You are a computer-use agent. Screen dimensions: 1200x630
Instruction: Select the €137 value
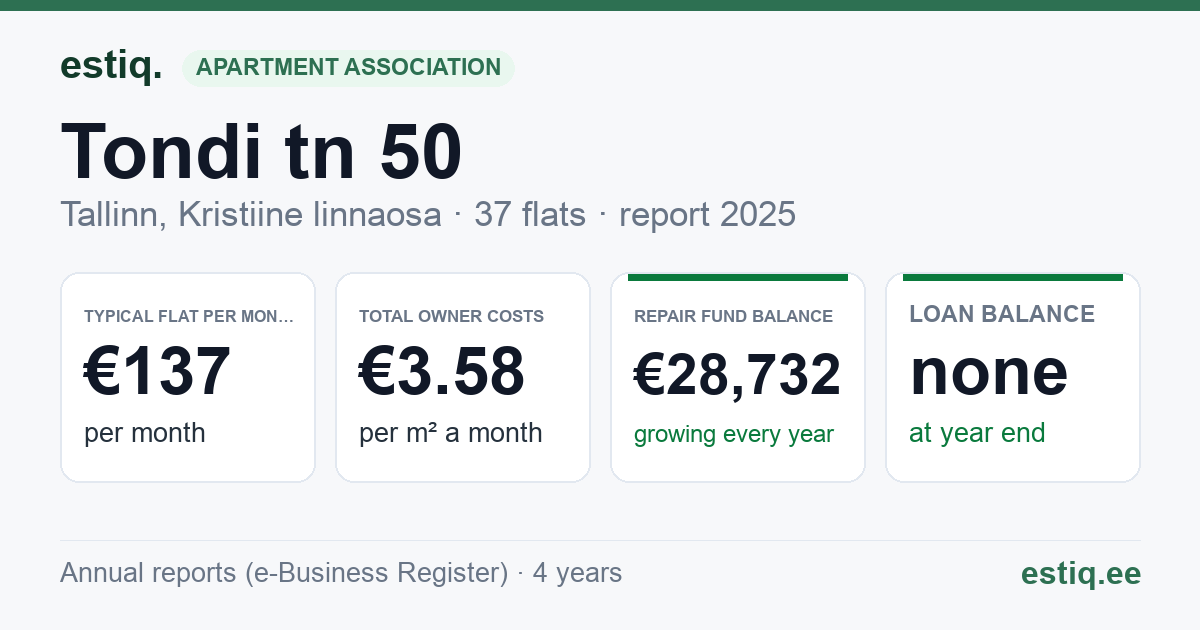(157, 371)
